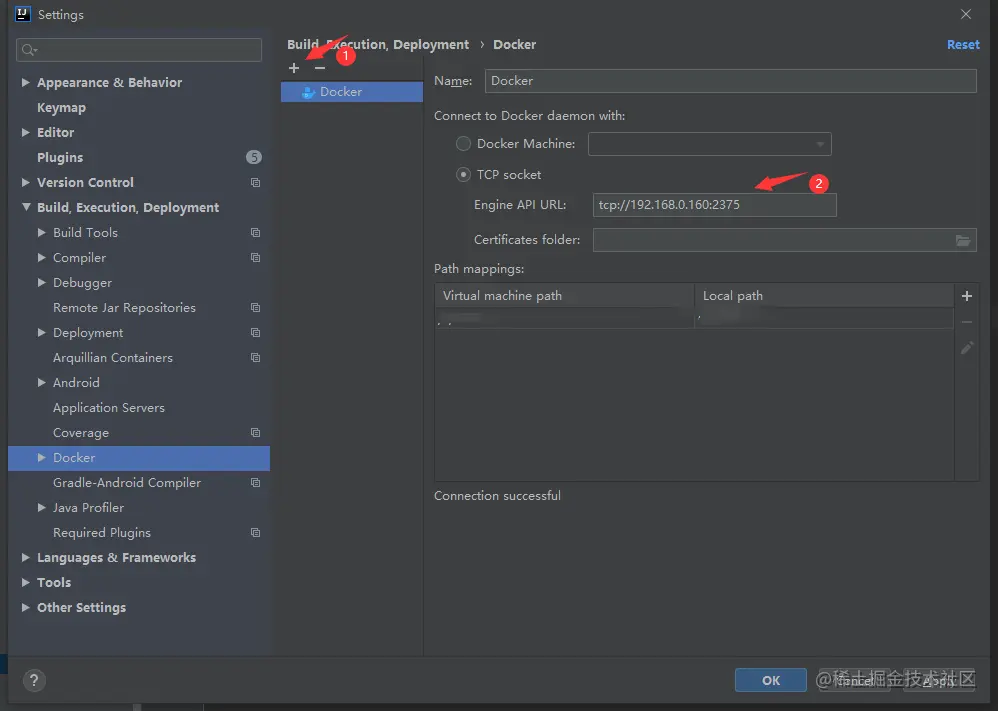The height and width of the screenshot is (711, 998).
Task: Click into the settings search field
Action: (139, 50)
